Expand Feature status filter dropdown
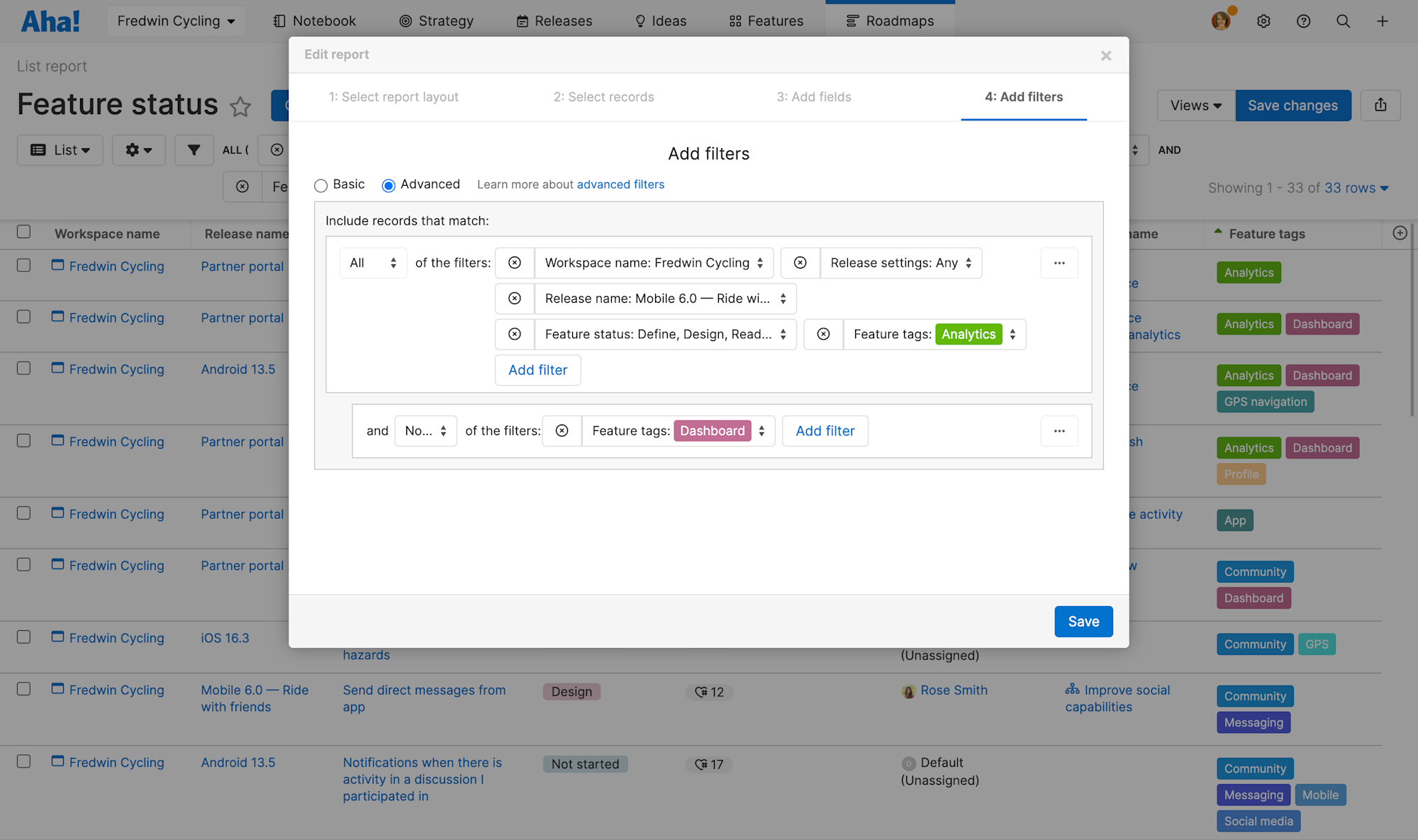Viewport: 1418px width, 840px height. 665,335
